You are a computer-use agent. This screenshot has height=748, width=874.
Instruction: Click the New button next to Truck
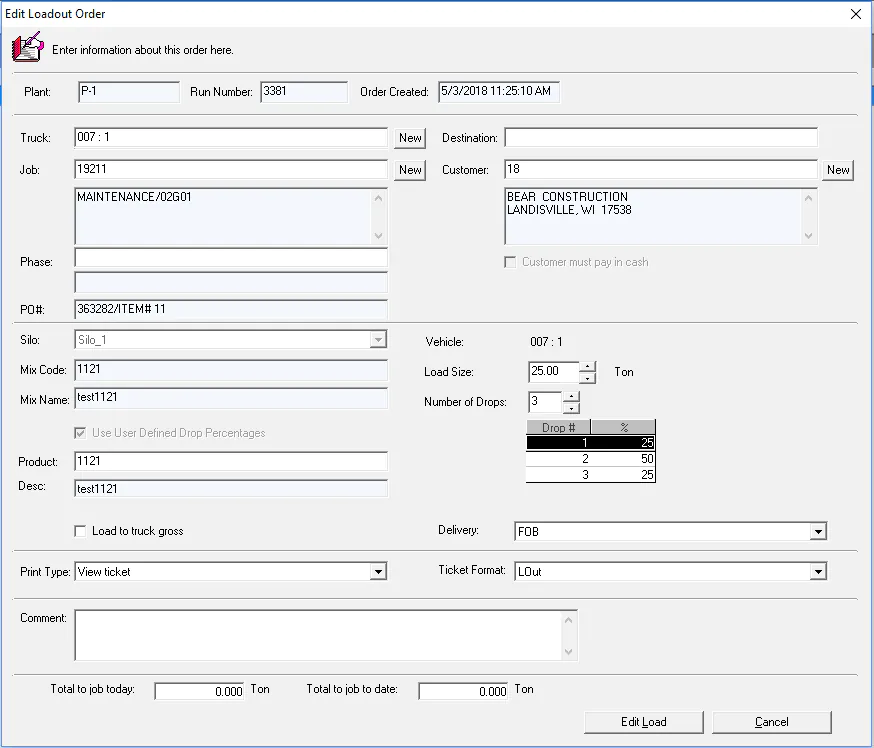click(409, 137)
